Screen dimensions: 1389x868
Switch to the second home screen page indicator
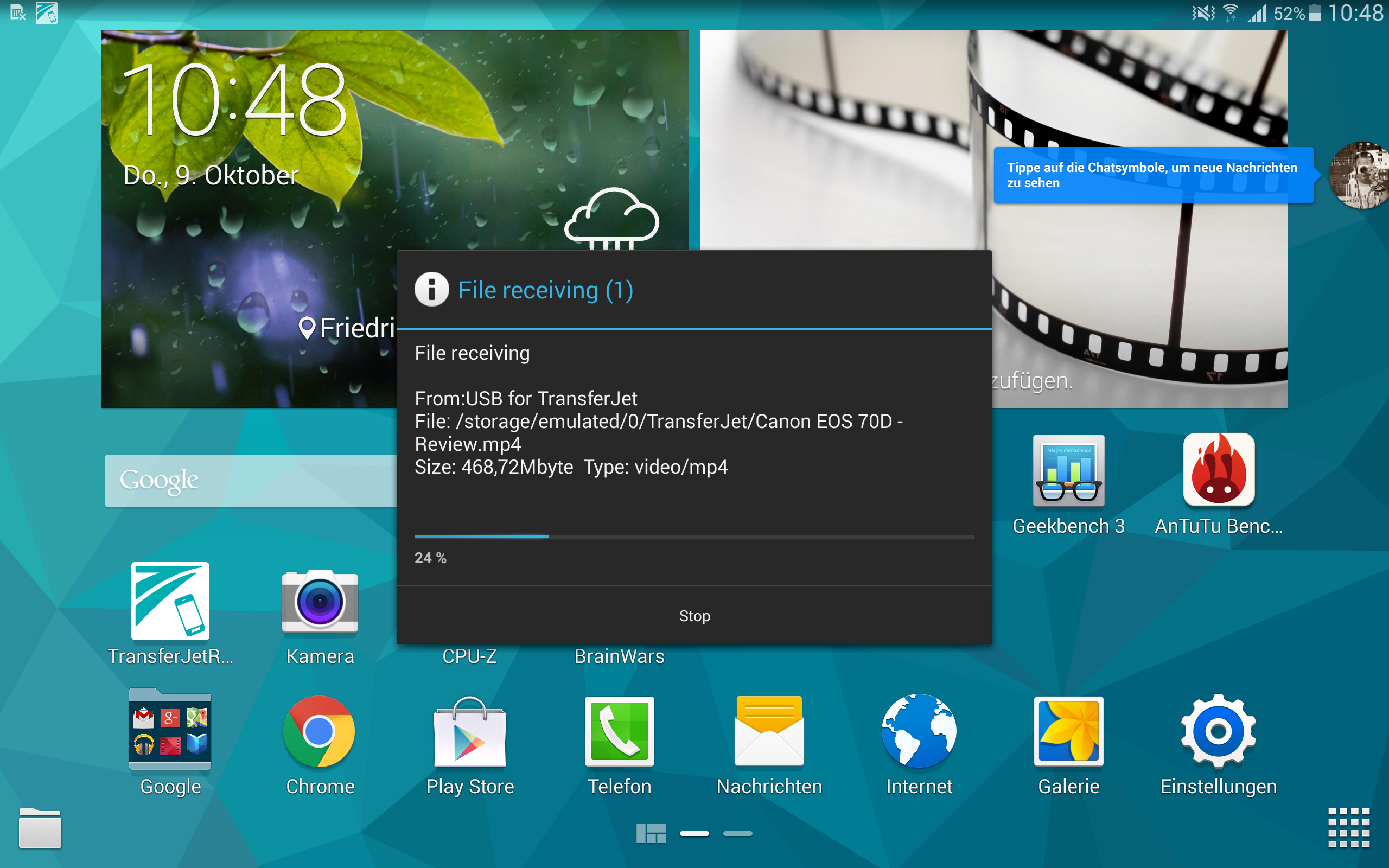(737, 834)
